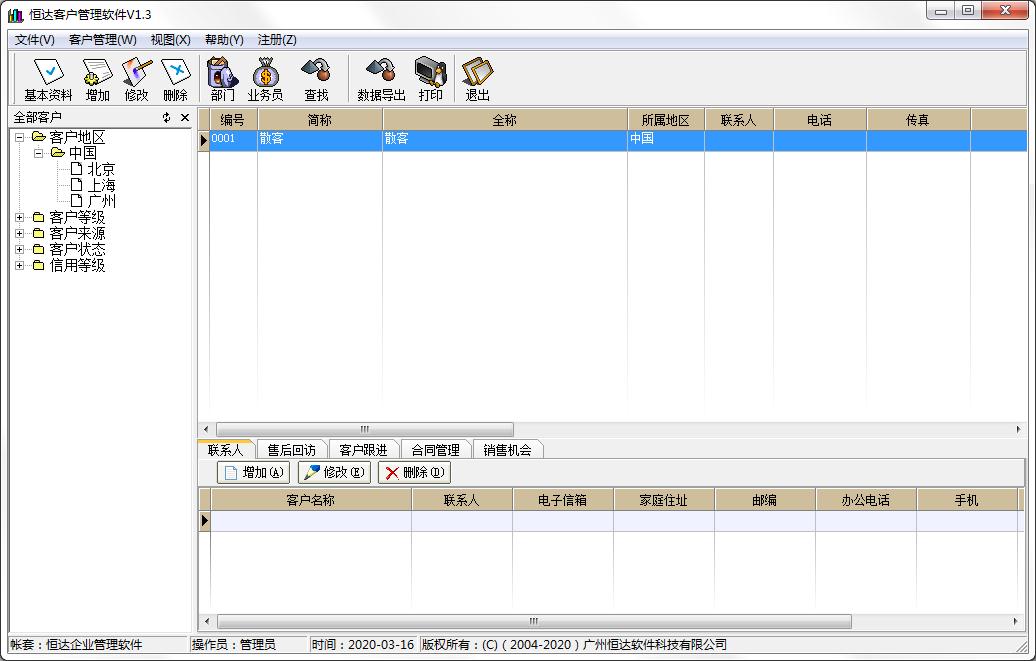Click the 修改 toolbar icon
This screenshot has width=1036, height=661.
(137, 79)
